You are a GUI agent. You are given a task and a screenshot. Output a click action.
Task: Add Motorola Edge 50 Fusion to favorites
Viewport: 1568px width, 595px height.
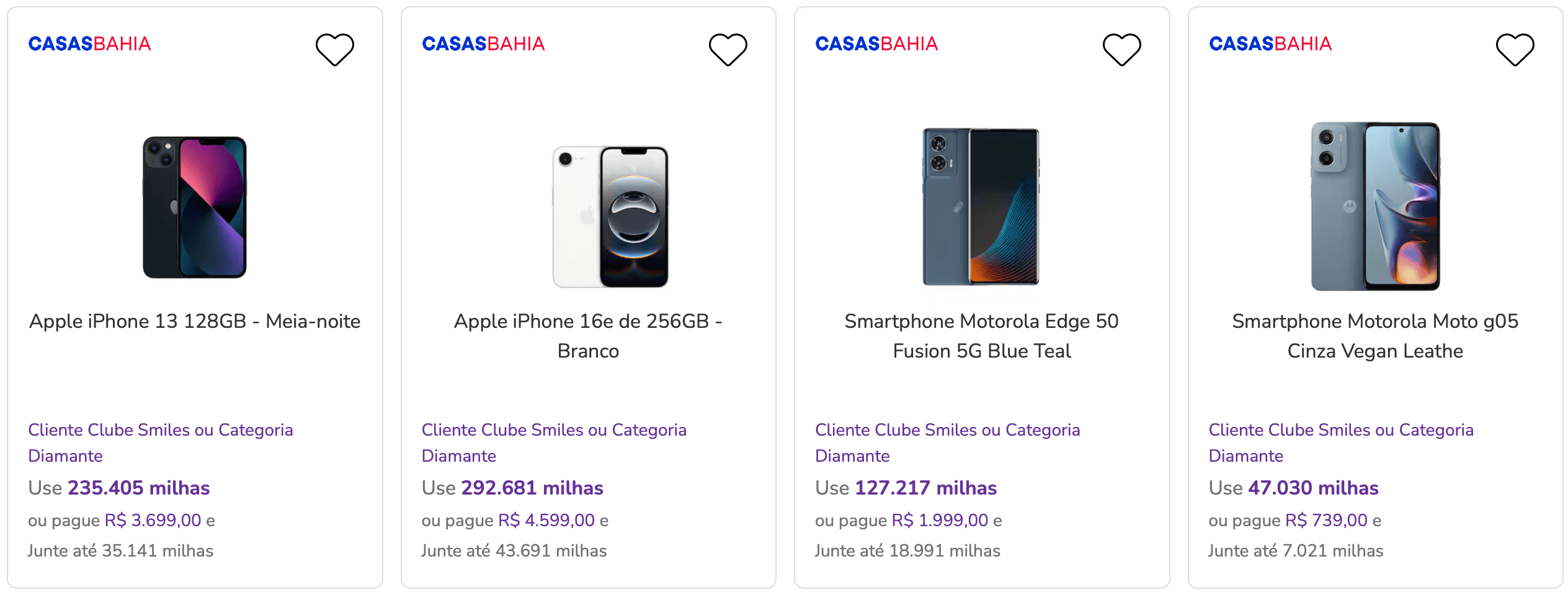pos(1122,50)
